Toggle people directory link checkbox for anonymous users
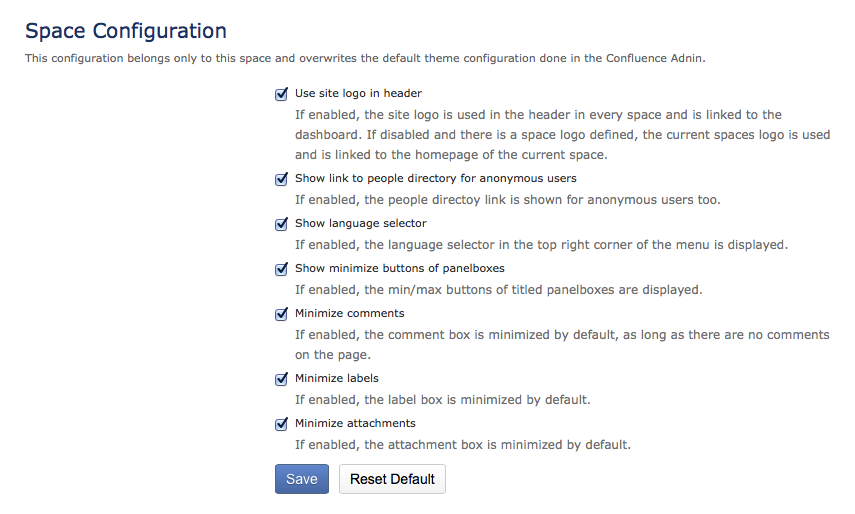The height and width of the screenshot is (514, 855). 282,179
